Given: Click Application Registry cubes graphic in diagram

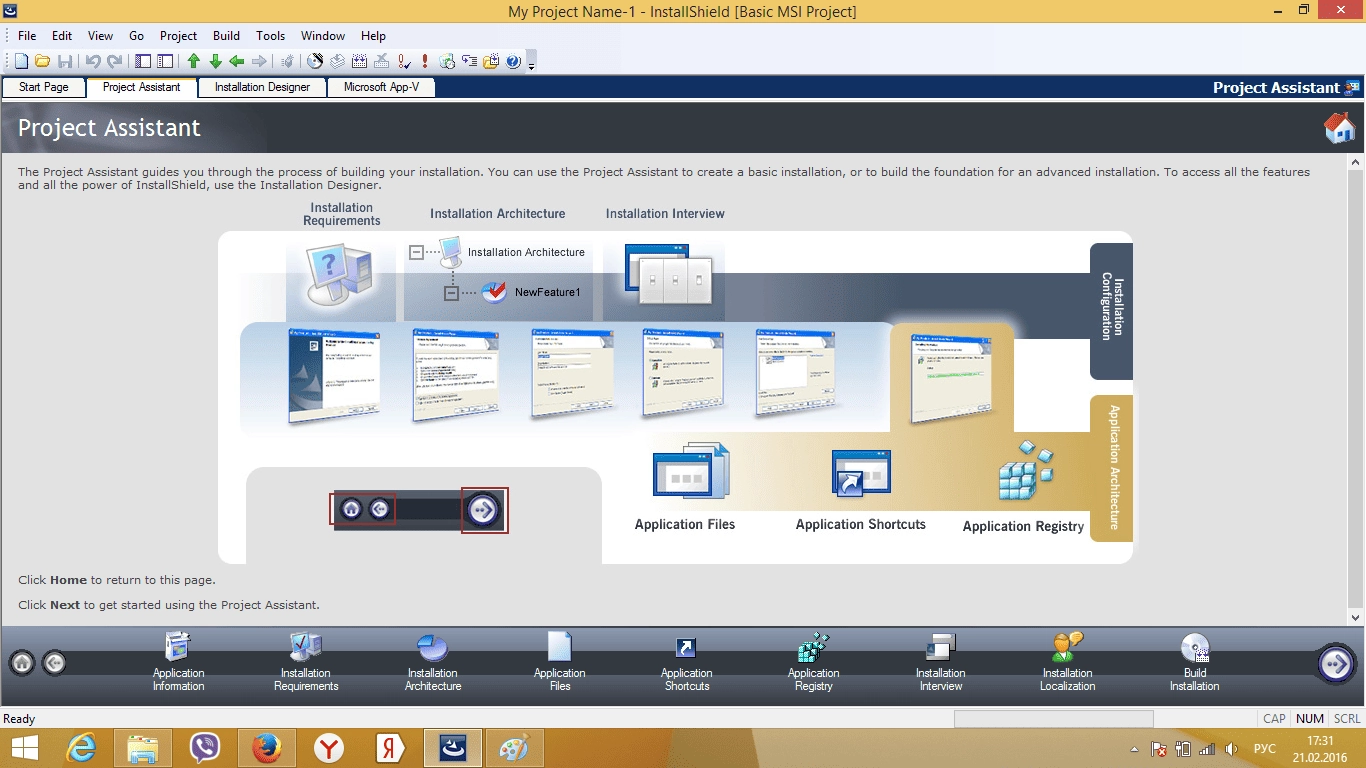Looking at the screenshot, I should pos(1026,471).
